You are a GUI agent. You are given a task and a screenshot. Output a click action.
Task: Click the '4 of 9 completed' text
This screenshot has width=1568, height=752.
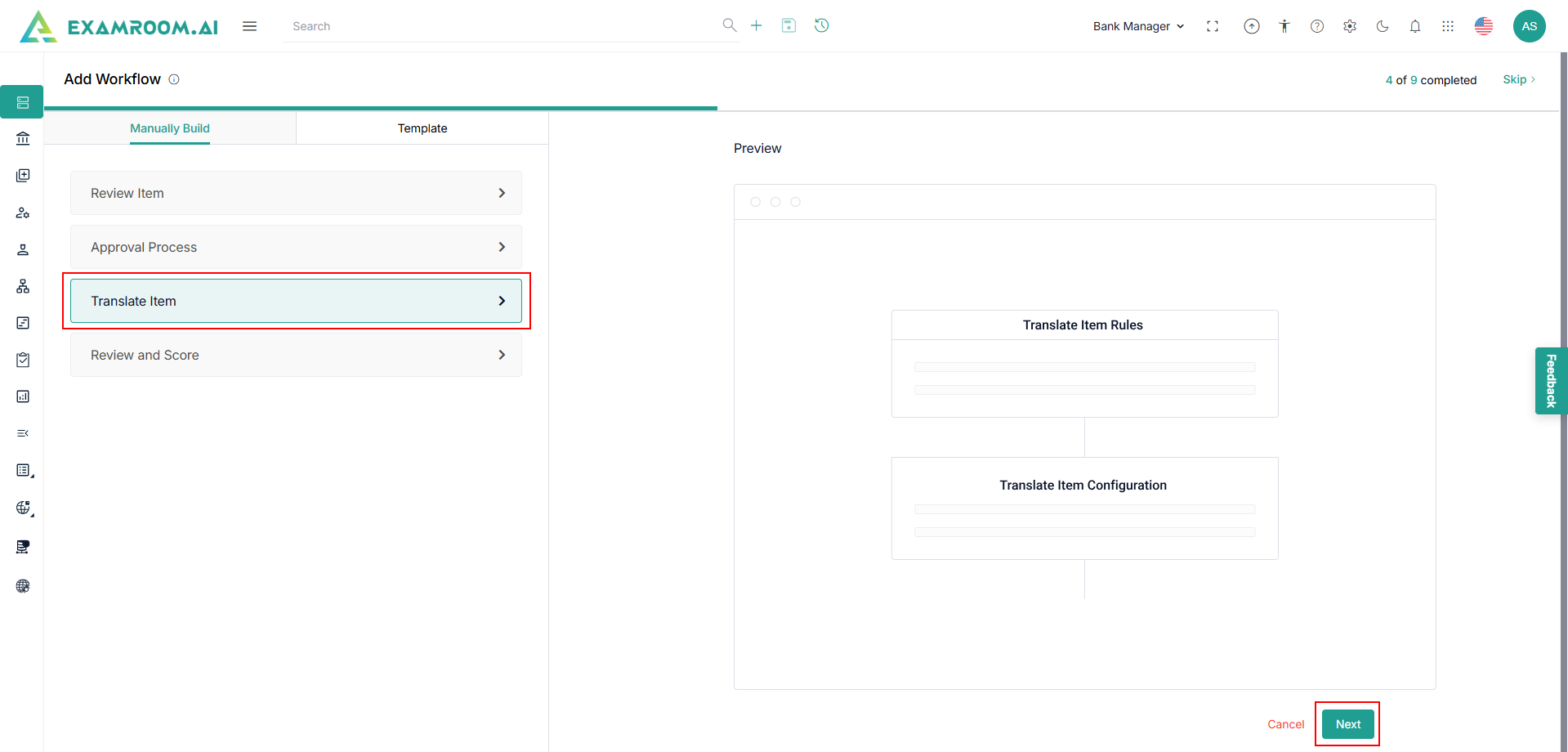[x=1431, y=80]
